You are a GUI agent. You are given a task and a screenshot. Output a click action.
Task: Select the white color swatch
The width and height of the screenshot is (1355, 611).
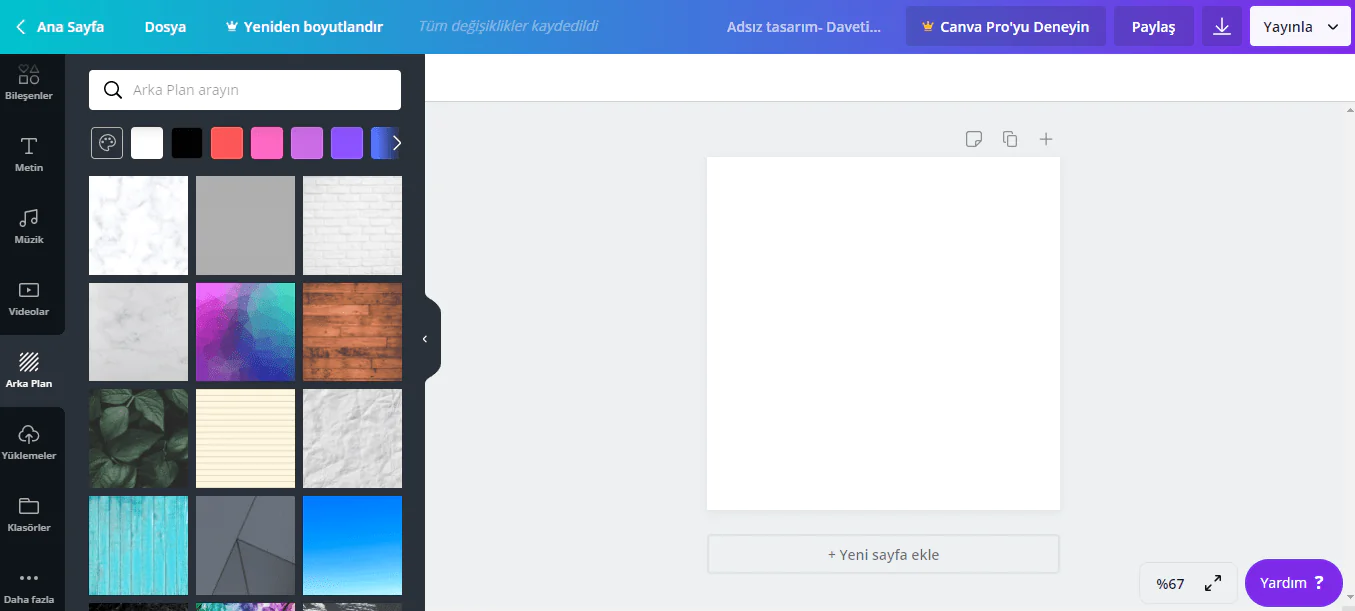pyautogui.click(x=147, y=143)
